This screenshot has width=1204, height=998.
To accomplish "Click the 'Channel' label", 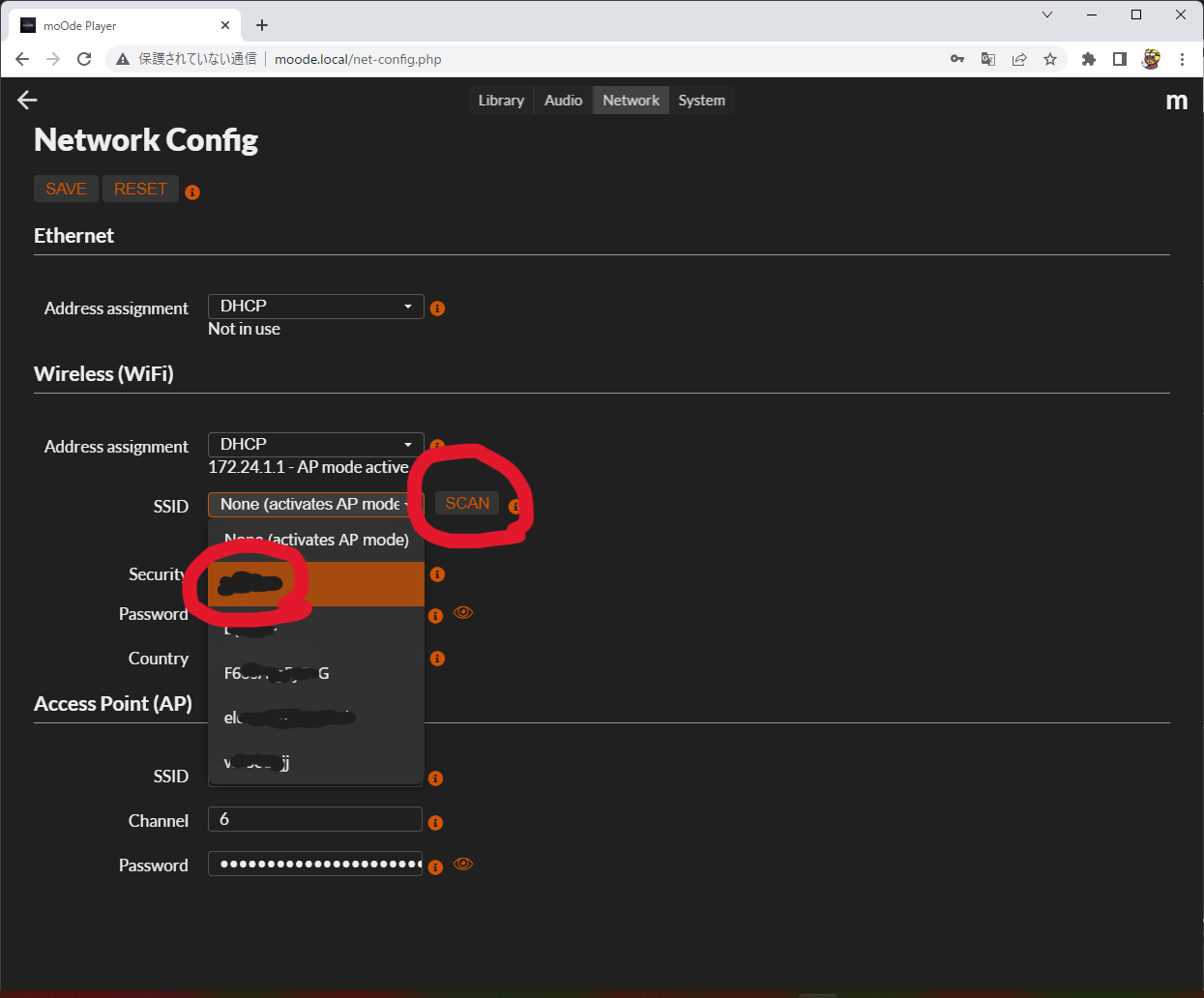I will click(x=159, y=821).
